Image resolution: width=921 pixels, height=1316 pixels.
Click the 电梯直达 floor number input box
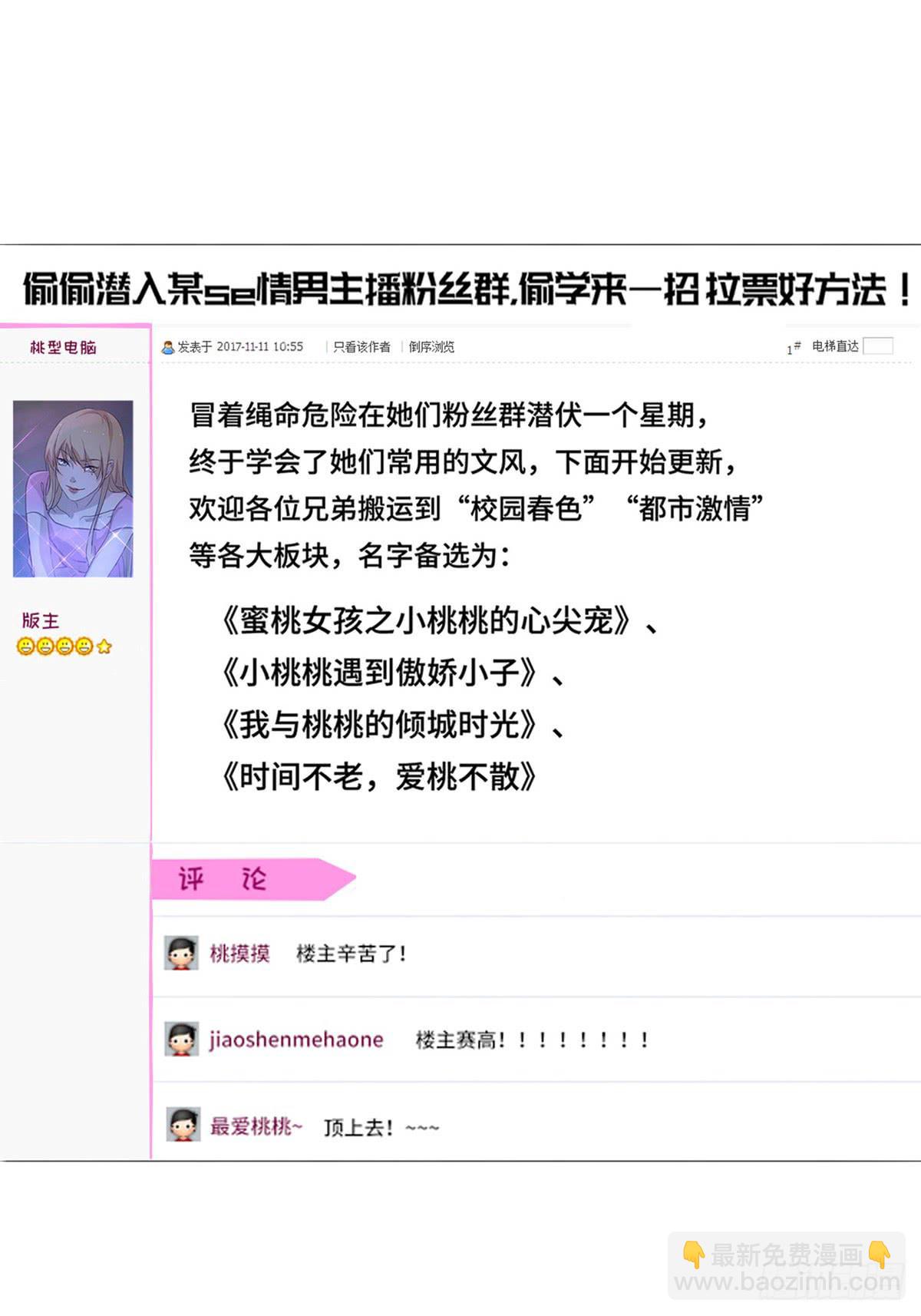pos(878,346)
